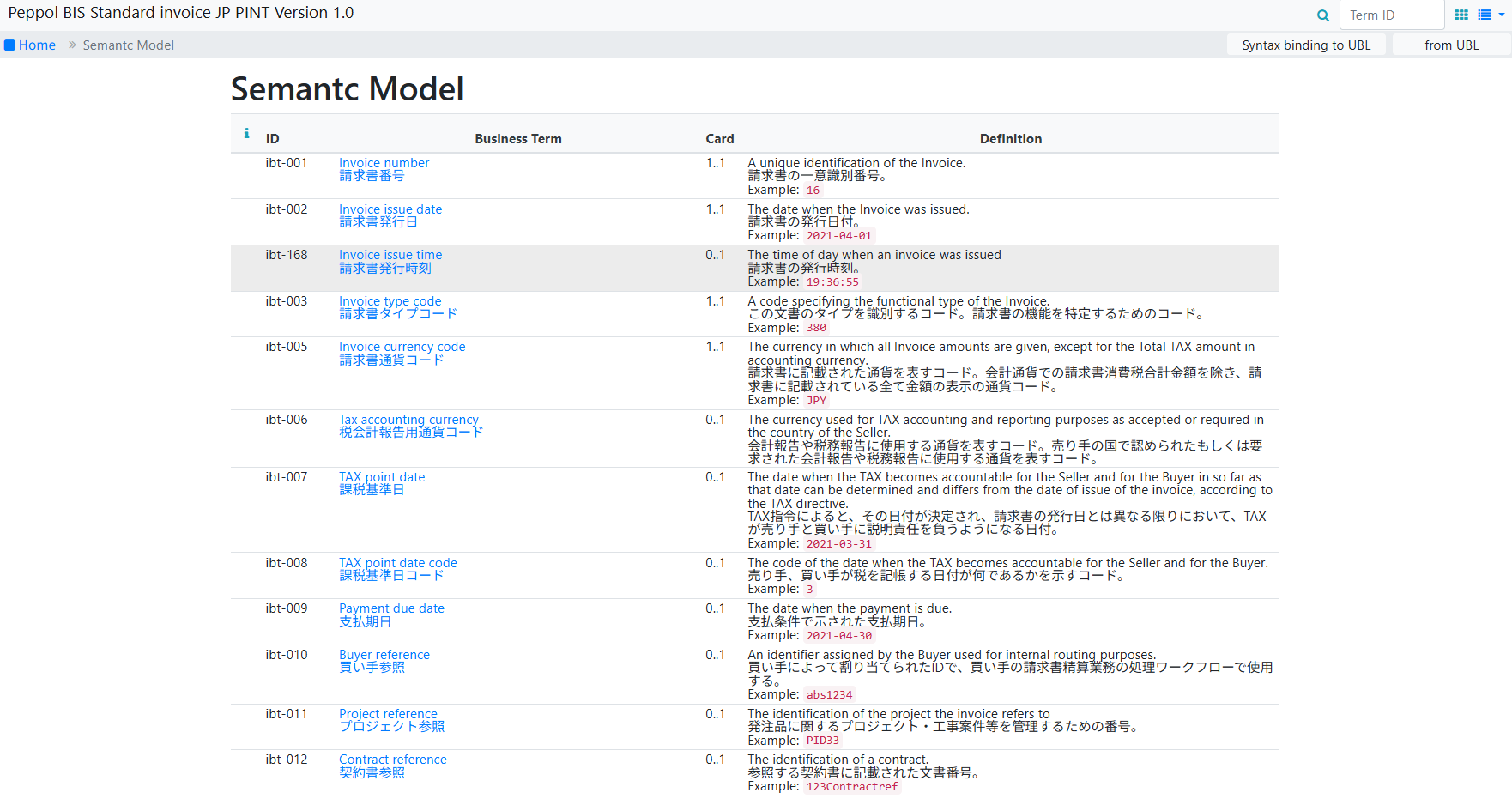The width and height of the screenshot is (1512, 799).
Task: Click the info icon in table header
Action: point(246,133)
